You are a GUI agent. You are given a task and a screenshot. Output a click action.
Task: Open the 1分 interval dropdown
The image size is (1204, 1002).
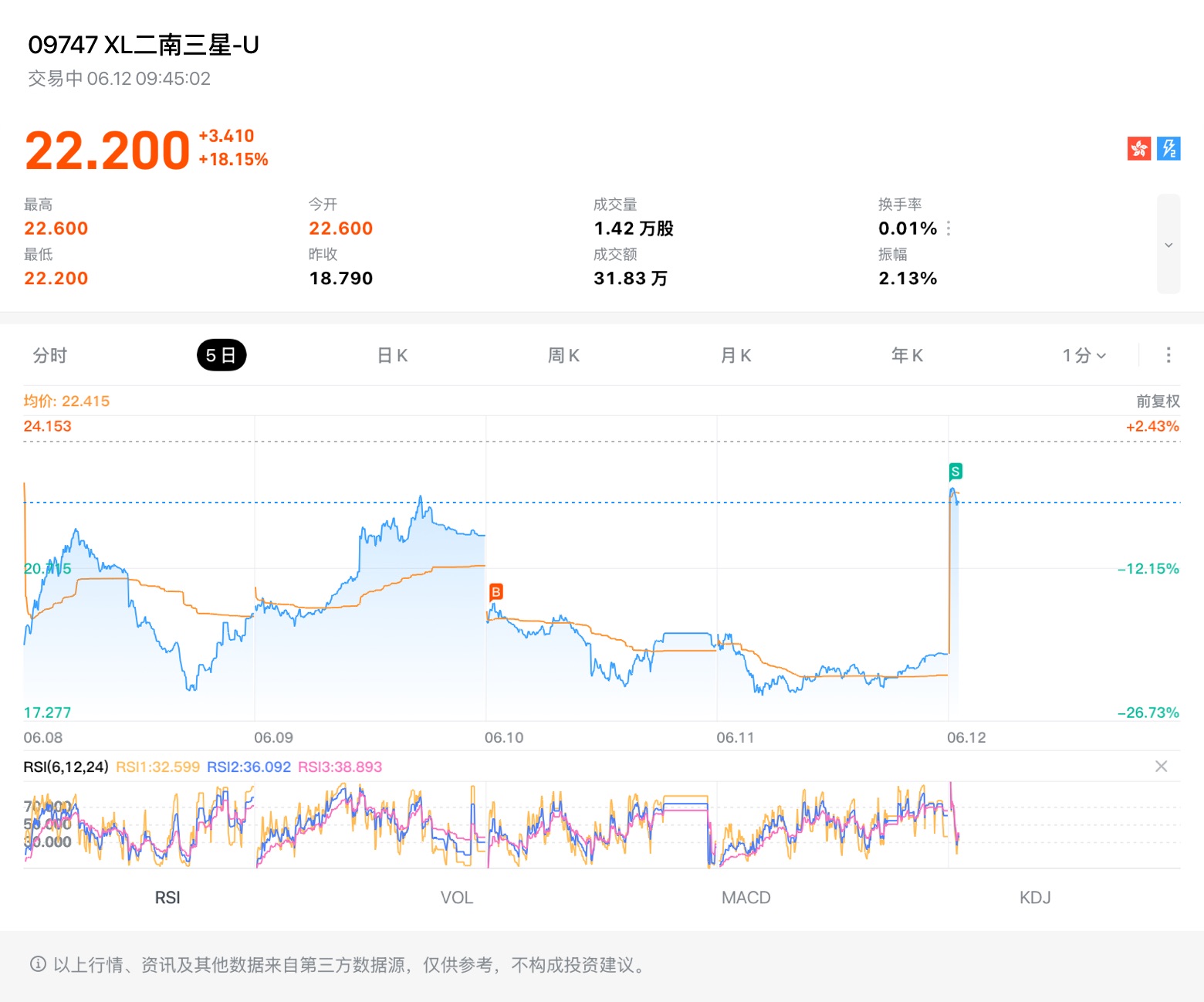point(1084,355)
